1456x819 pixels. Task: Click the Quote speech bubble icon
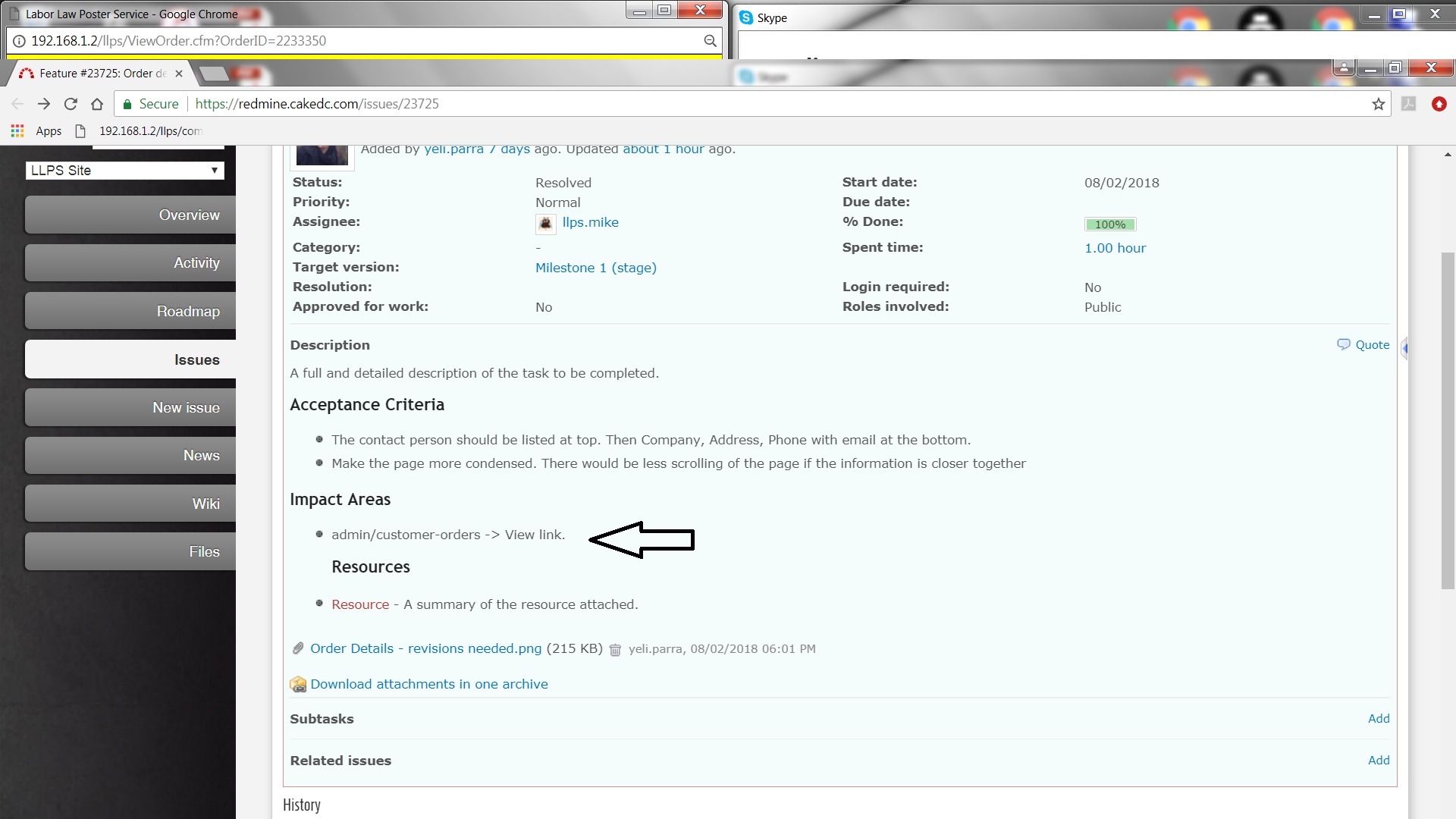[1343, 344]
